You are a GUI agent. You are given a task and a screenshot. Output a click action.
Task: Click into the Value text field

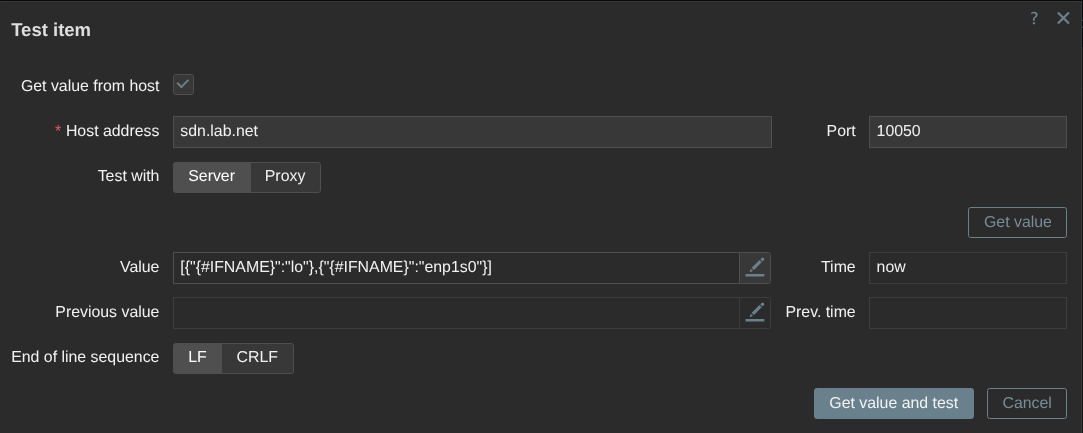pos(457,268)
